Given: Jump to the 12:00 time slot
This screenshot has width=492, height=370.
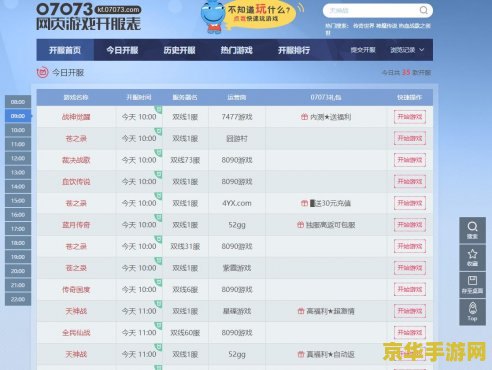Looking at the screenshot, I should coord(18,158).
